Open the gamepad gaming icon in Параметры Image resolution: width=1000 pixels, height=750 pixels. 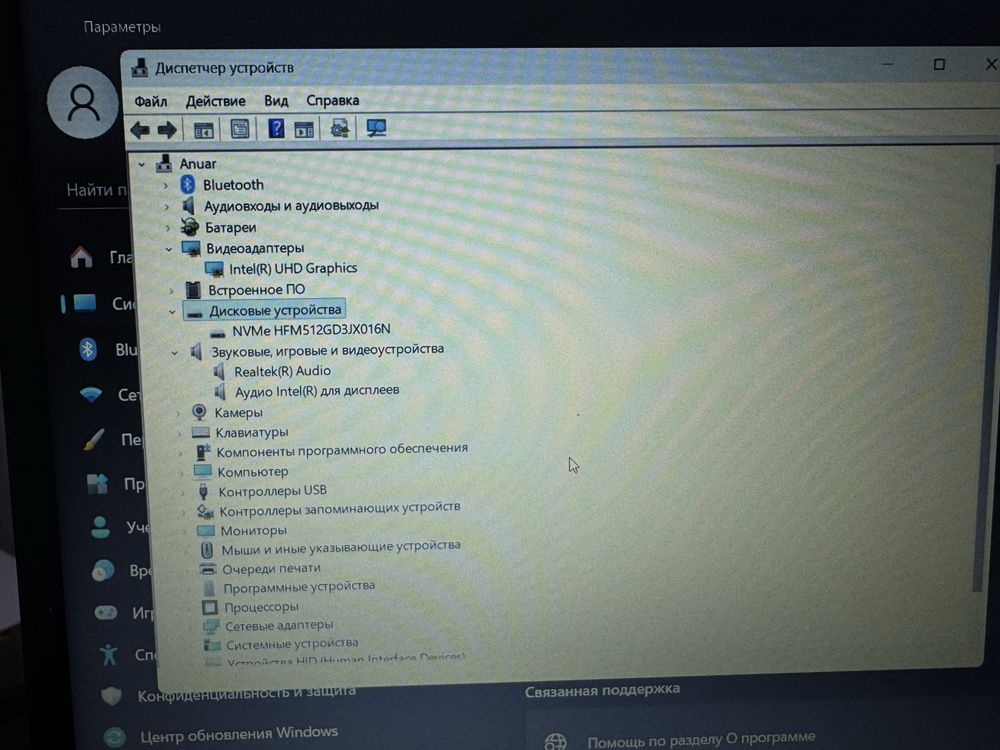click(106, 613)
